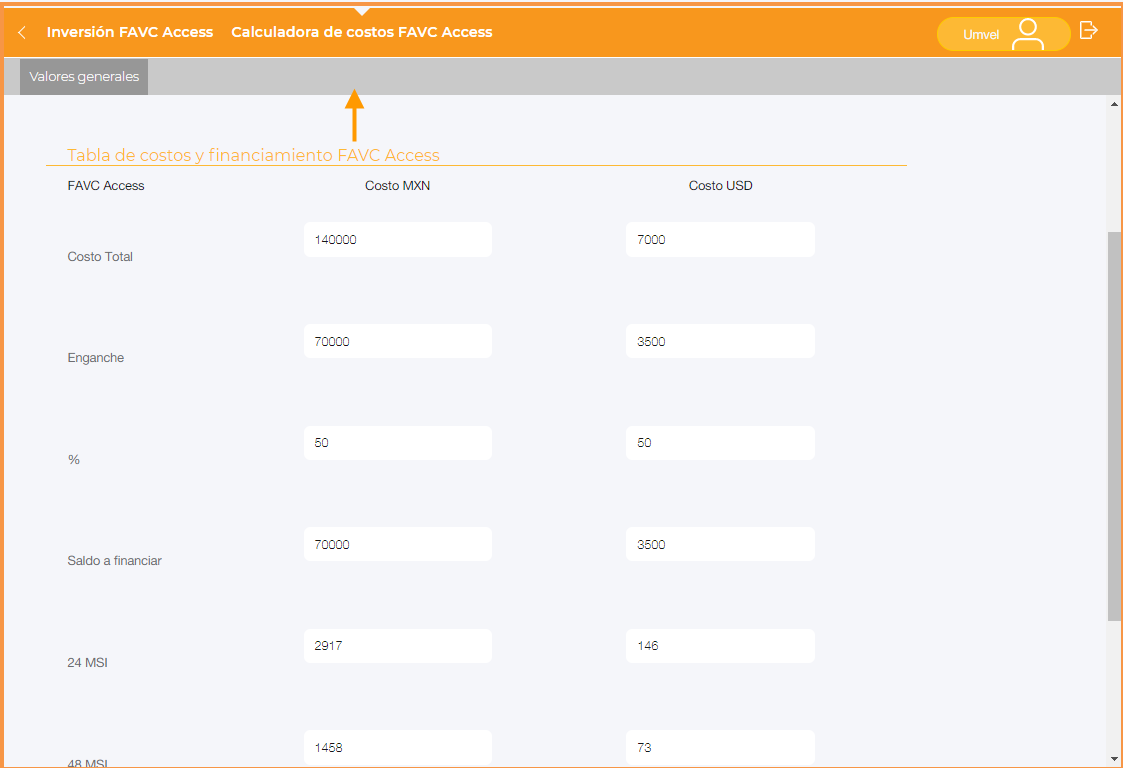Click Costo Total MXN field with 140000
Viewport: 1123px width, 768px height.
coord(397,239)
